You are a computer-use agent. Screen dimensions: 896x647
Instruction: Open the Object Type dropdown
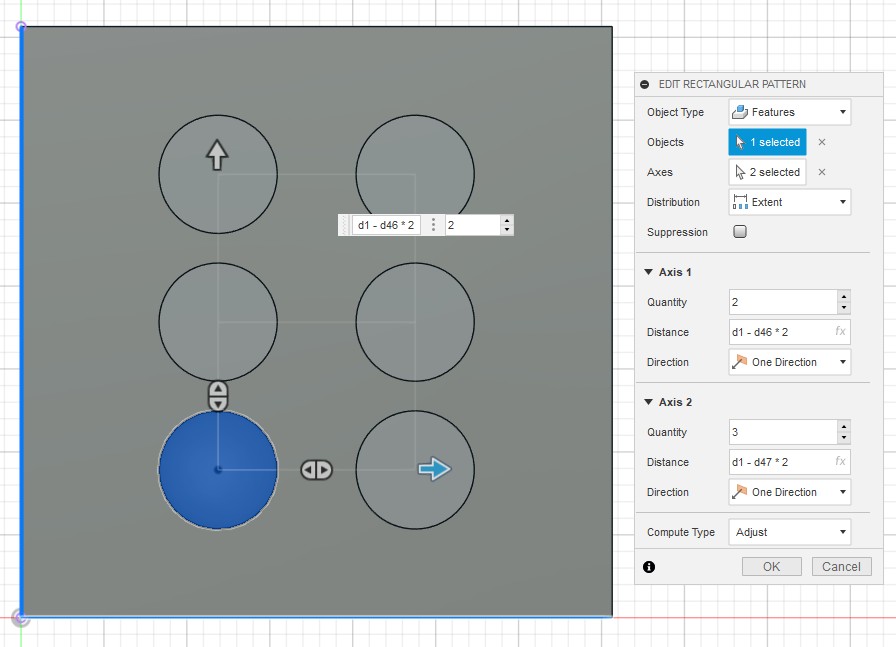click(789, 112)
